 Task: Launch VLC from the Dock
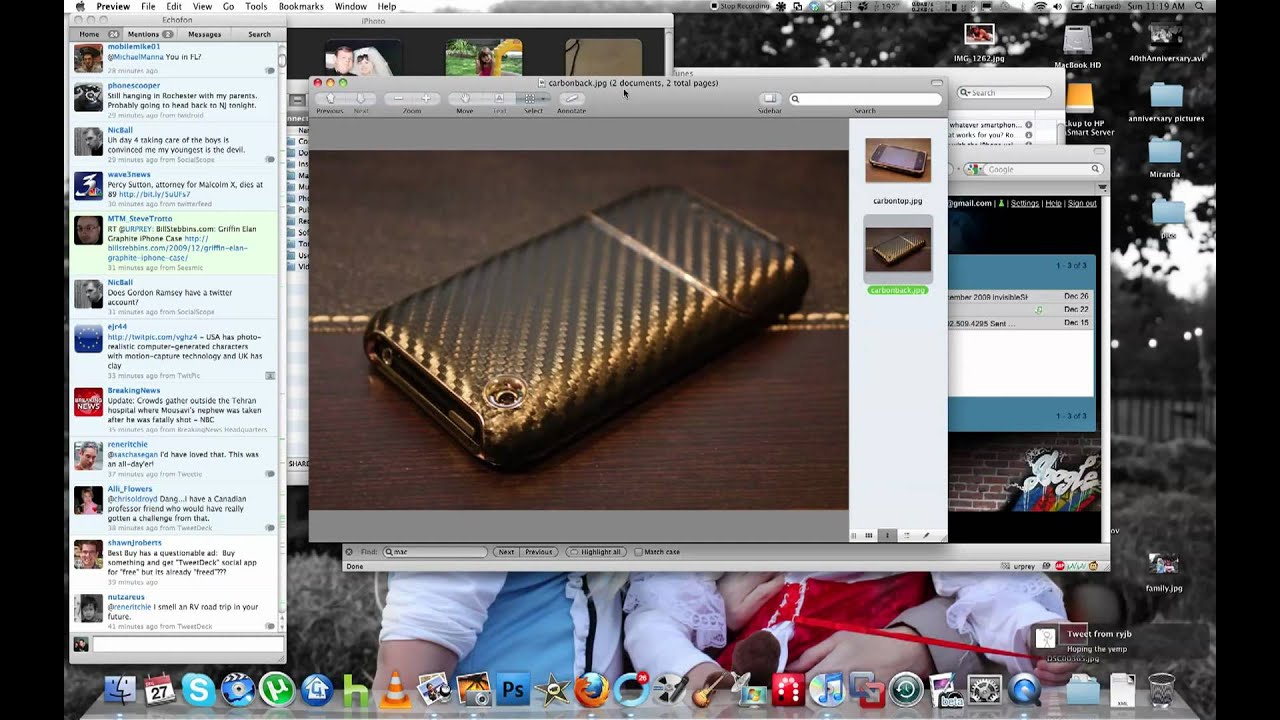point(396,690)
